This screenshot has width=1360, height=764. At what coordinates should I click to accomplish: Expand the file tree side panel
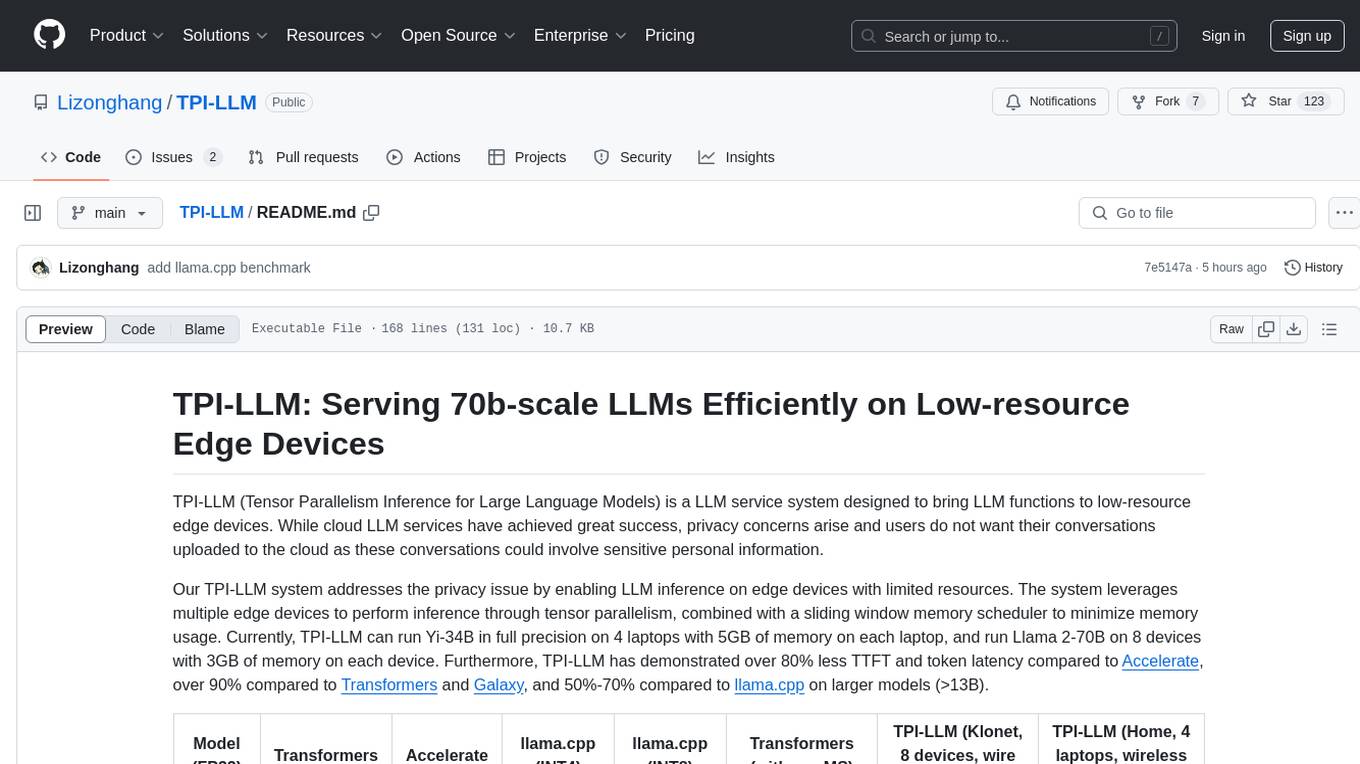33,213
